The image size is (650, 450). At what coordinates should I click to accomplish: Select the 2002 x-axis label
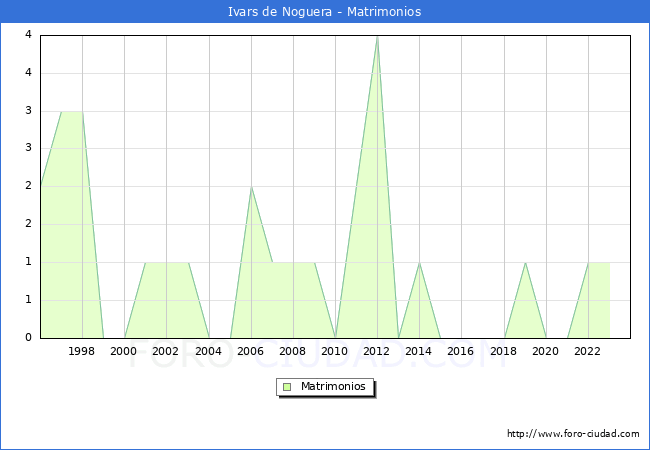tap(165, 351)
